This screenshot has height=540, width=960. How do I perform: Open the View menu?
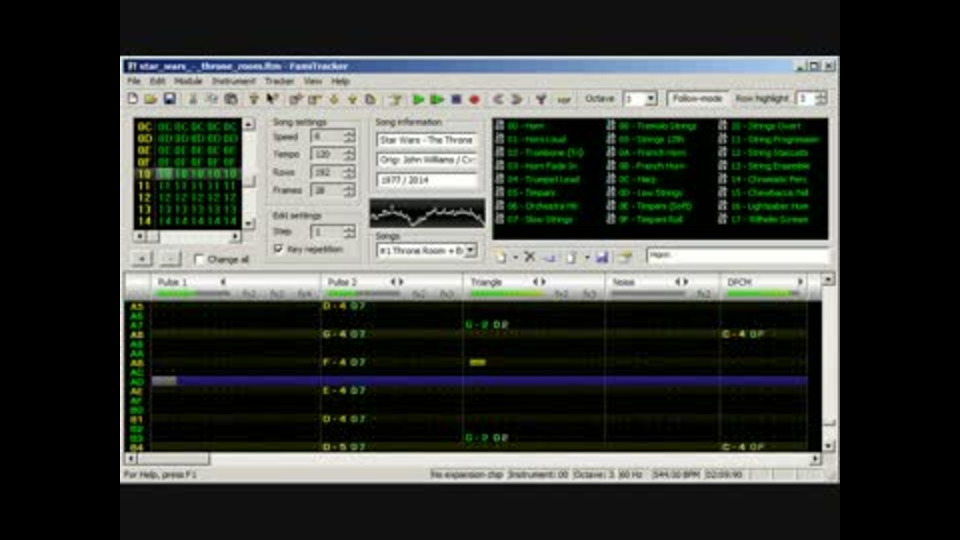312,81
